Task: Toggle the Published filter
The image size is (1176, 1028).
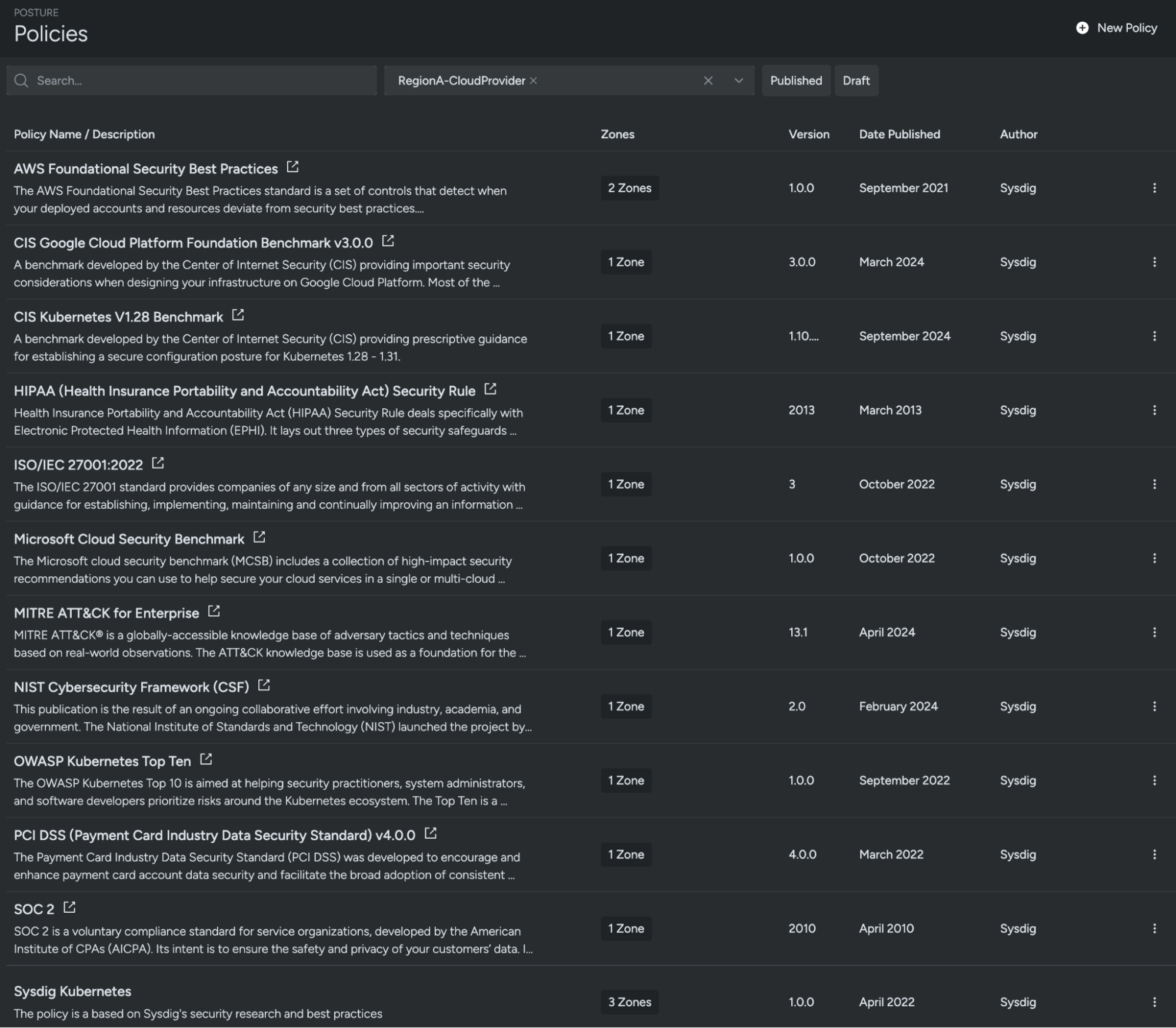Action: pos(796,81)
